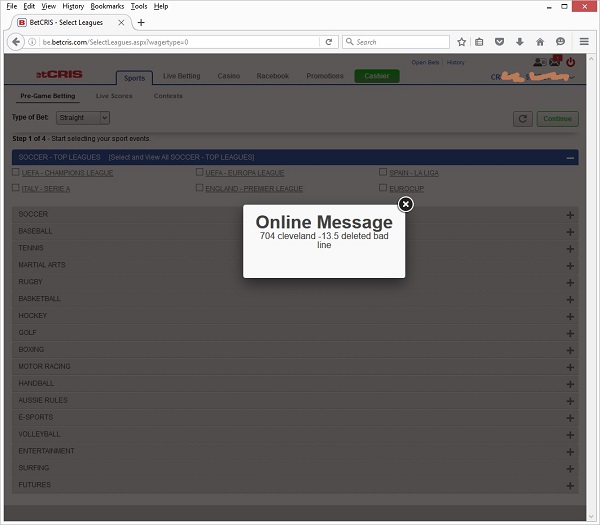The width and height of the screenshot is (600, 525).
Task: Click the Continue button
Action: click(x=557, y=119)
